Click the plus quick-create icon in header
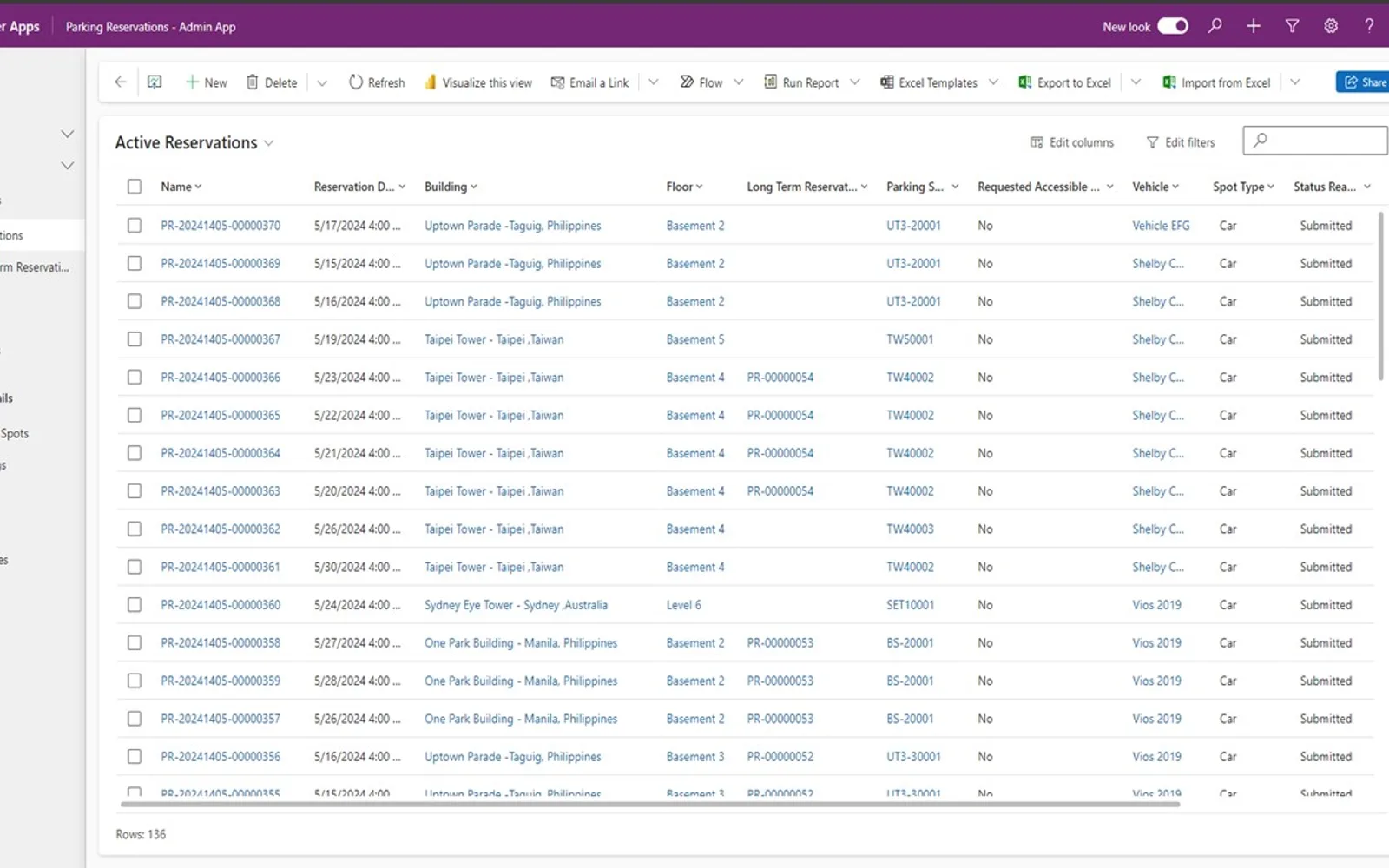1389x868 pixels. pyautogui.click(x=1253, y=26)
